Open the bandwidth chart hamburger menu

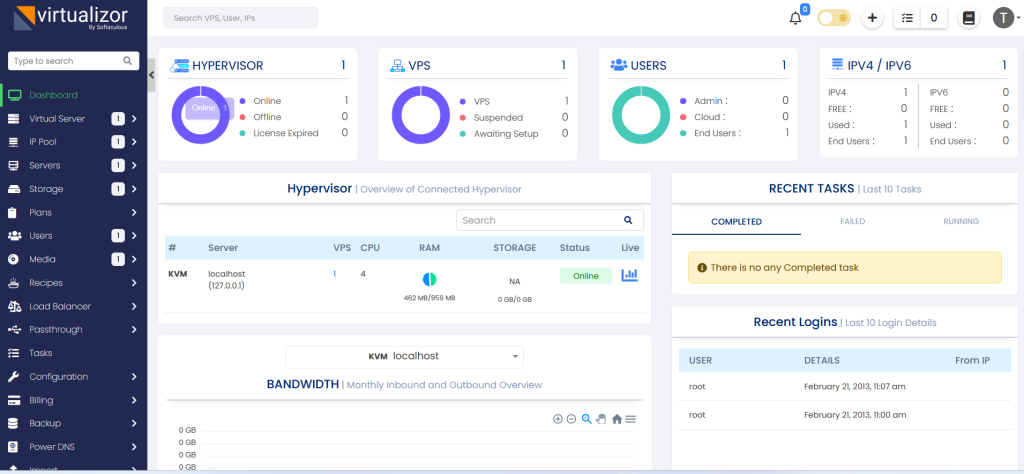click(631, 419)
